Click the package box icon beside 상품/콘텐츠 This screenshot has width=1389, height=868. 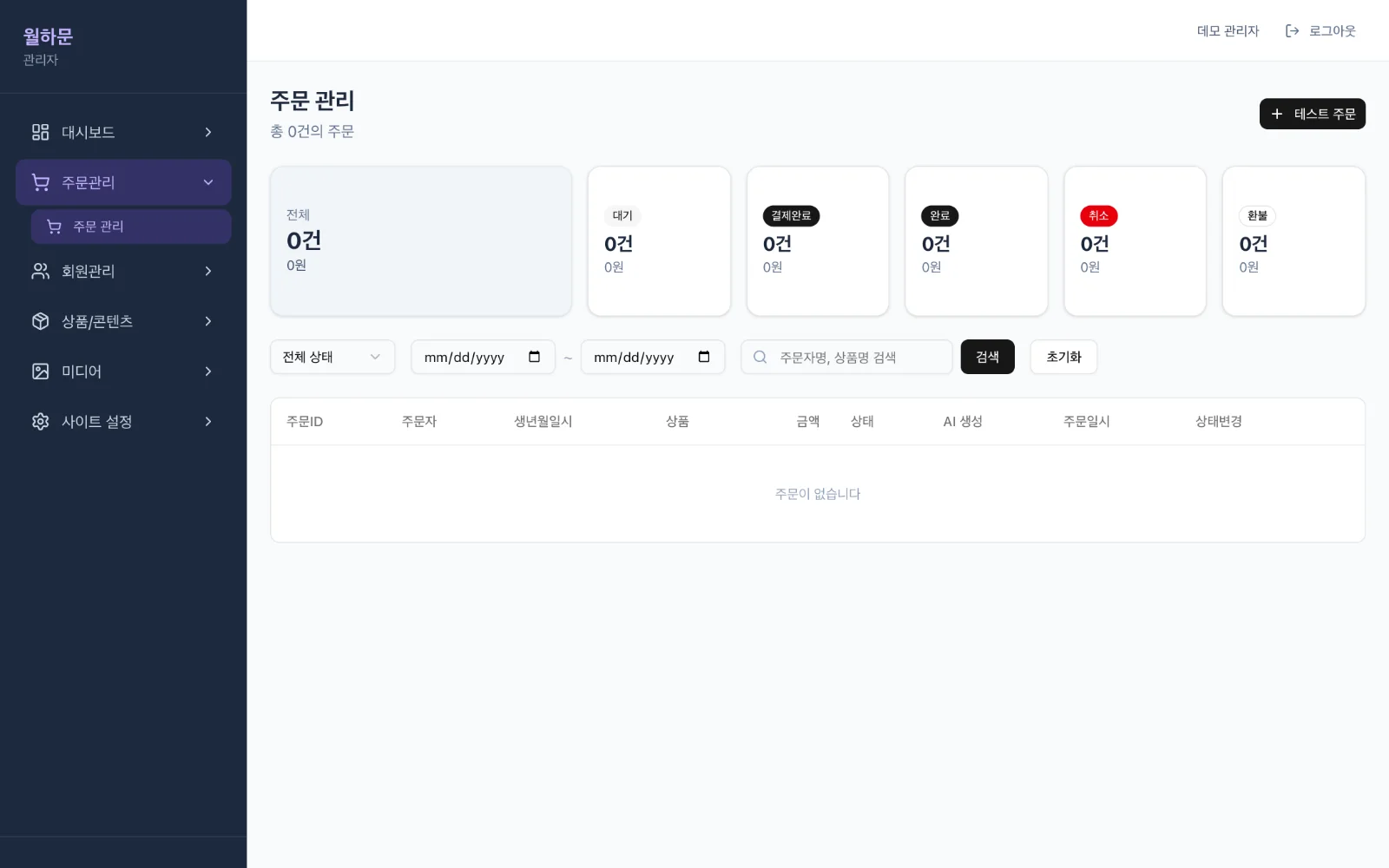[x=40, y=321]
